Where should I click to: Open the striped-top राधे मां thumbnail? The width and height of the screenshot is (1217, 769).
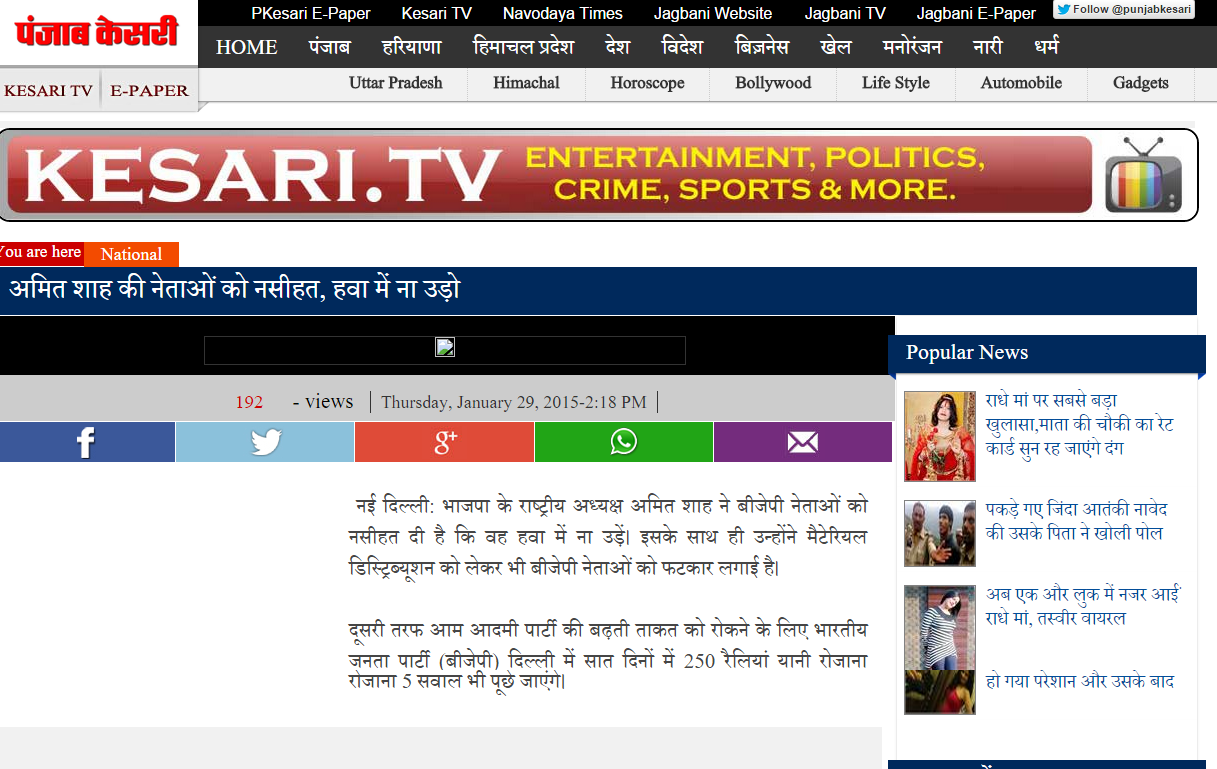940,627
